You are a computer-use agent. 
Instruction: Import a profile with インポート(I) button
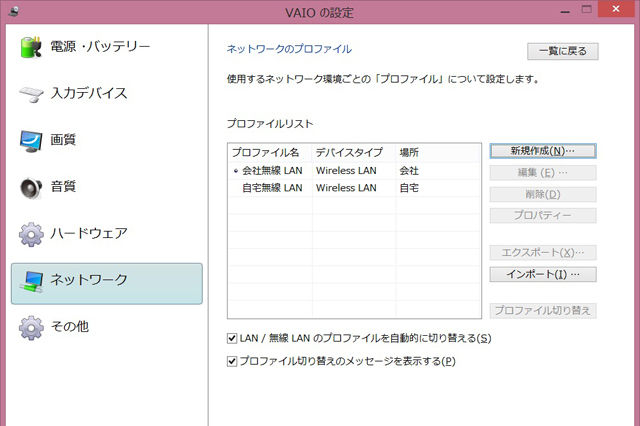[543, 274]
